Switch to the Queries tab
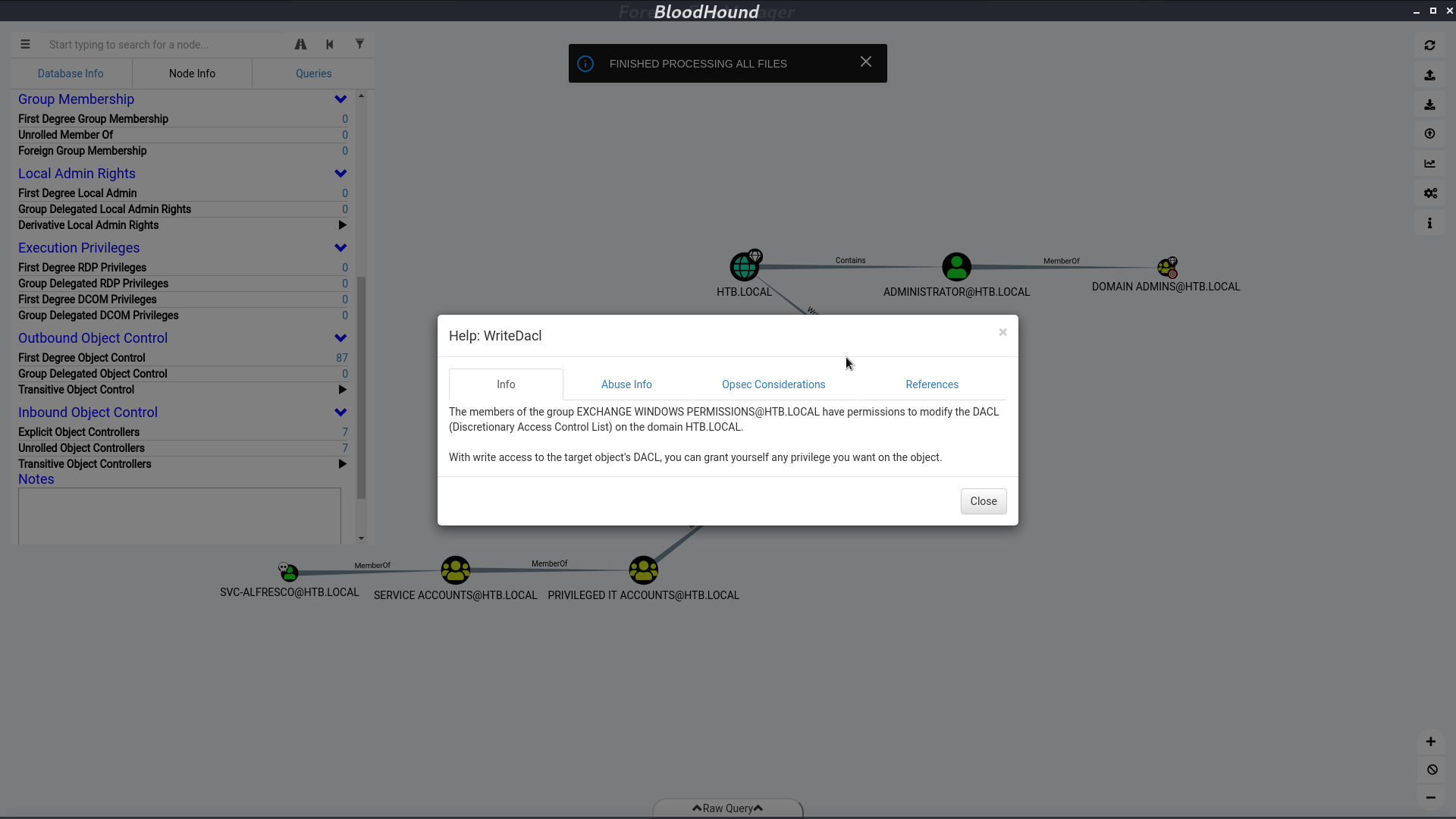This screenshot has width=1456, height=819. pyautogui.click(x=313, y=74)
